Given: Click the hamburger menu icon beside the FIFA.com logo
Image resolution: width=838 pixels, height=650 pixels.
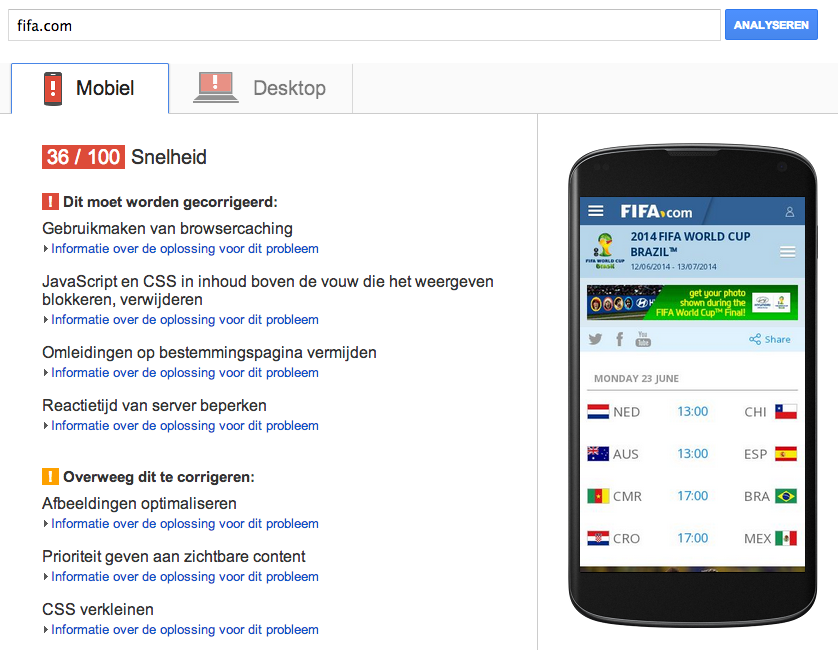Looking at the screenshot, I should 595,211.
